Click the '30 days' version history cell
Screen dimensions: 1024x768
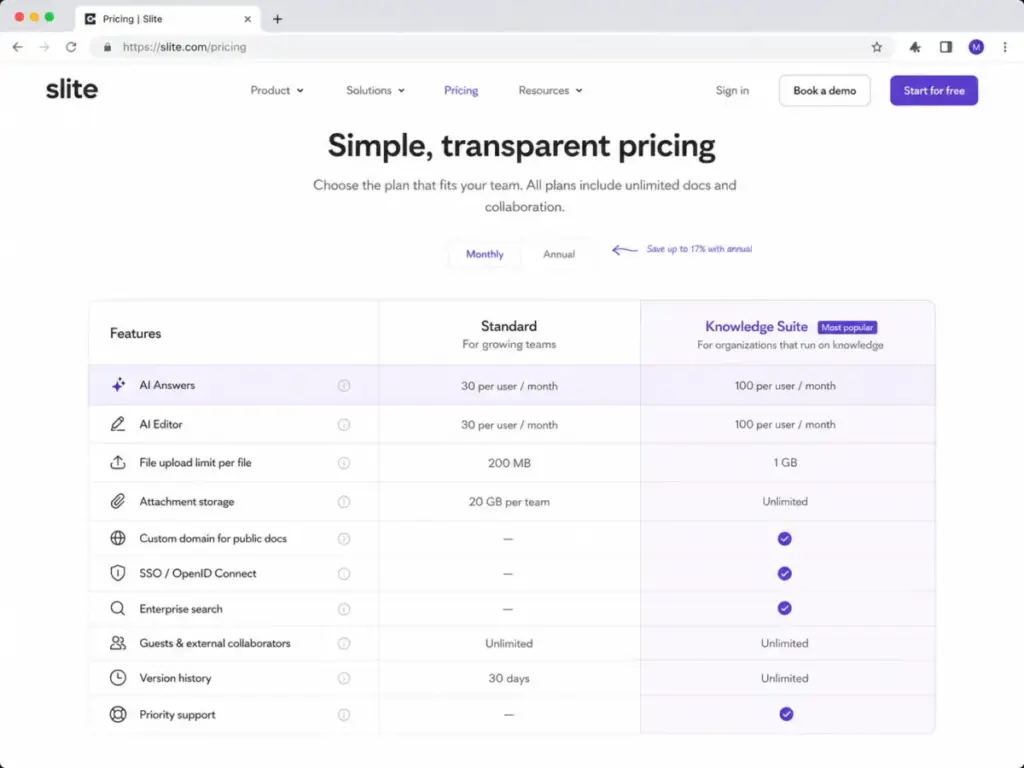[x=509, y=679]
